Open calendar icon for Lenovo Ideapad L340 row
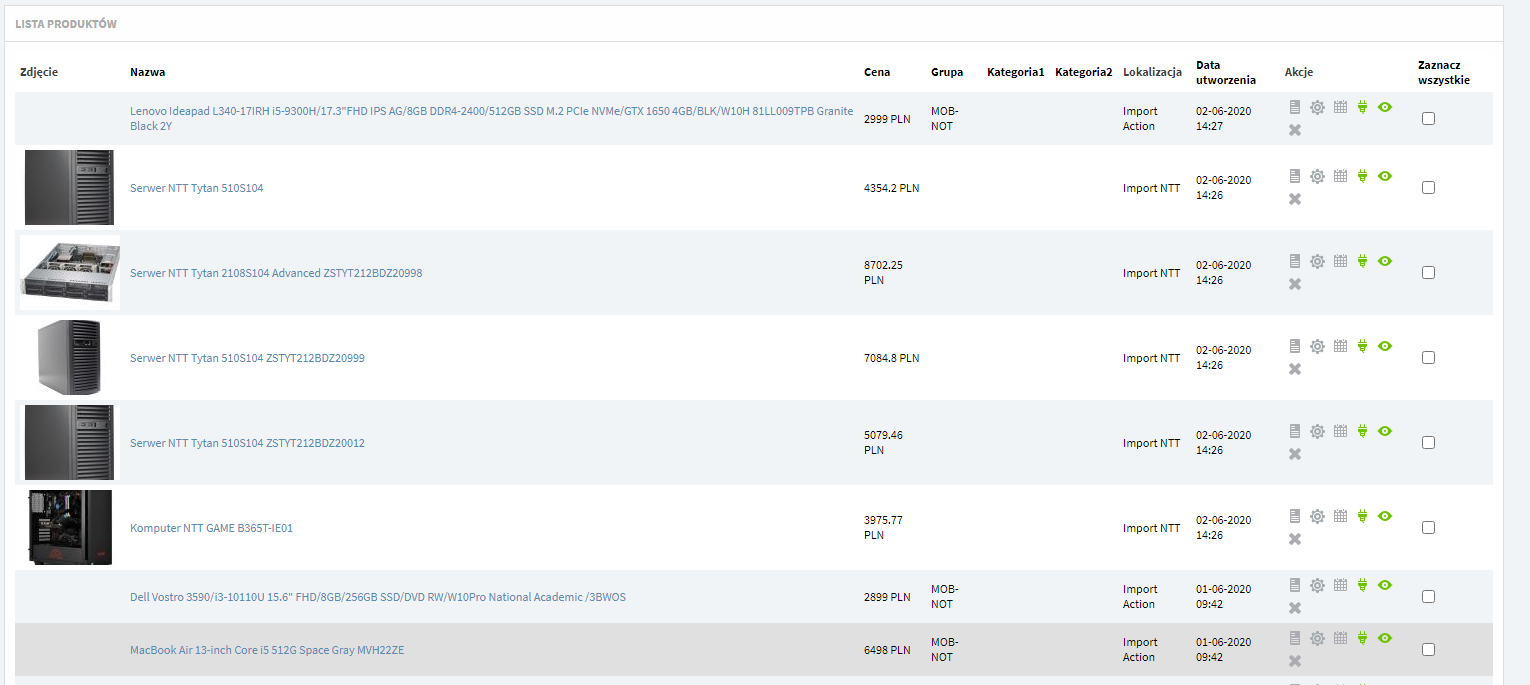This screenshot has width=1530, height=685. [1341, 107]
